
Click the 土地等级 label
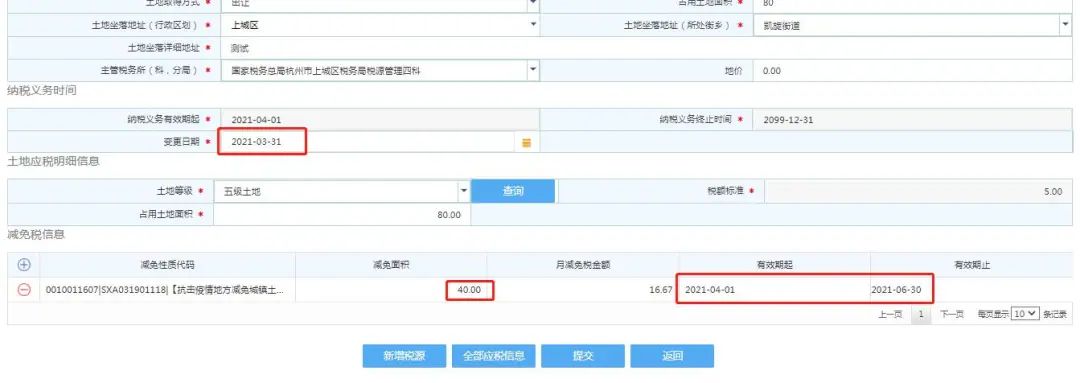point(174,191)
